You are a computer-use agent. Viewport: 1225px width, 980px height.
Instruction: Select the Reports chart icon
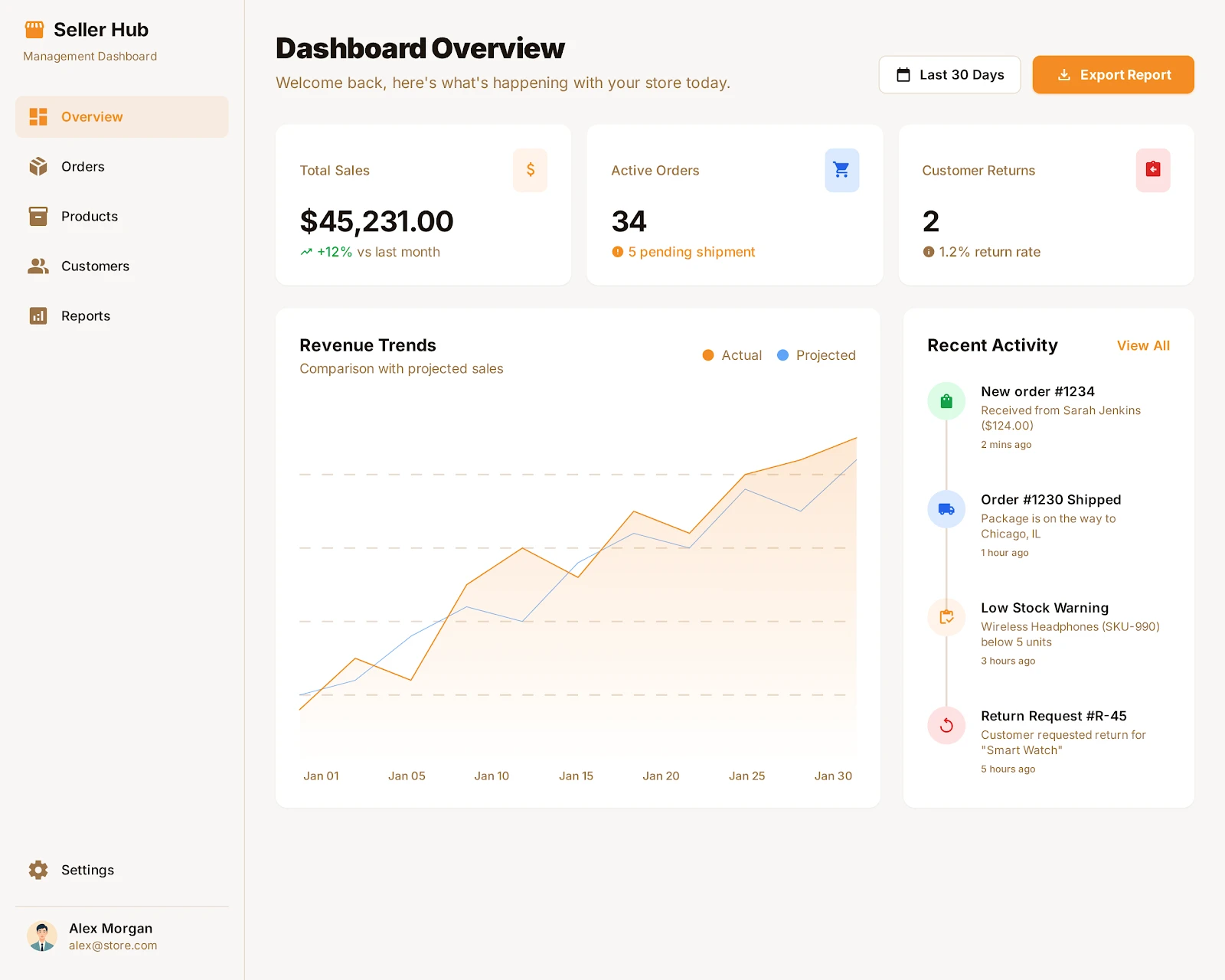(x=38, y=315)
